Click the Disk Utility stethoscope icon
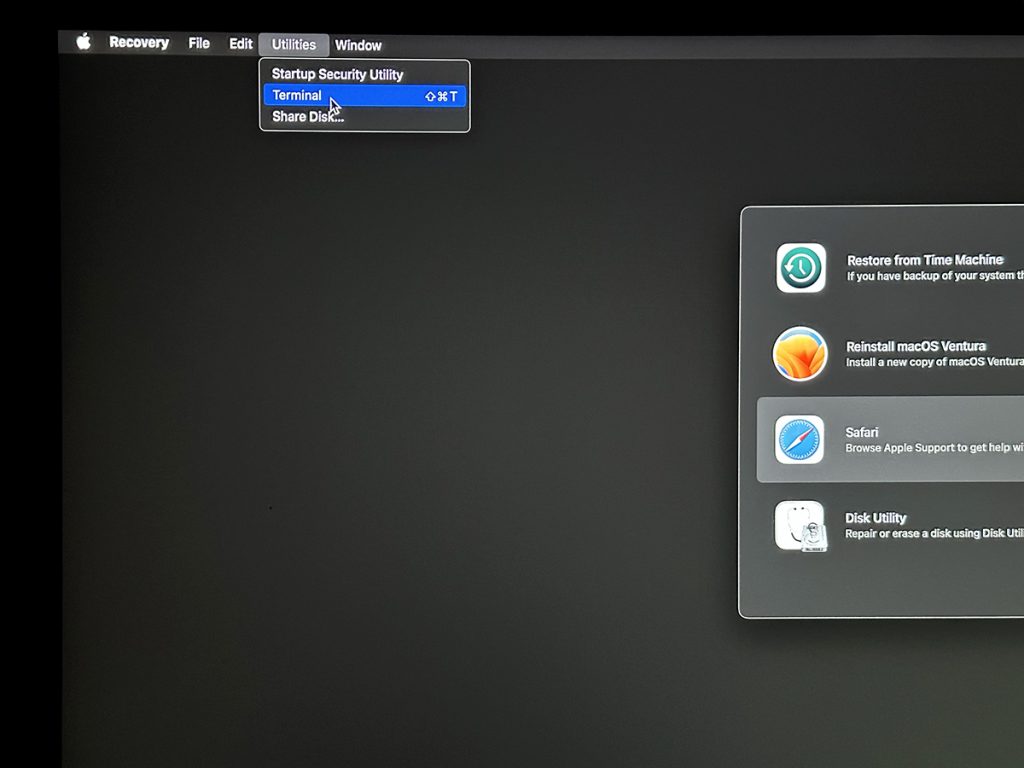This screenshot has width=1024, height=768. pyautogui.click(x=800, y=526)
